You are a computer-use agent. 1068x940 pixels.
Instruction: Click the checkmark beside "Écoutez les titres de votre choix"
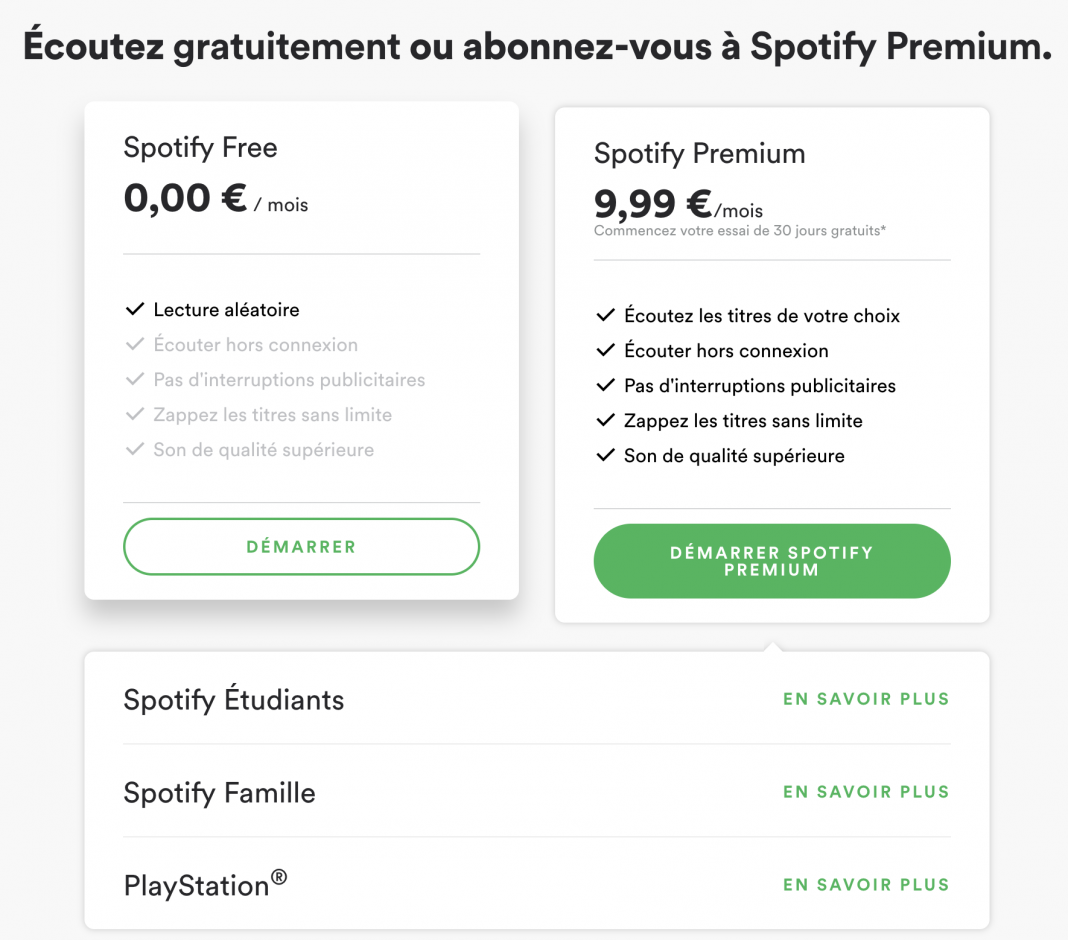(x=605, y=314)
